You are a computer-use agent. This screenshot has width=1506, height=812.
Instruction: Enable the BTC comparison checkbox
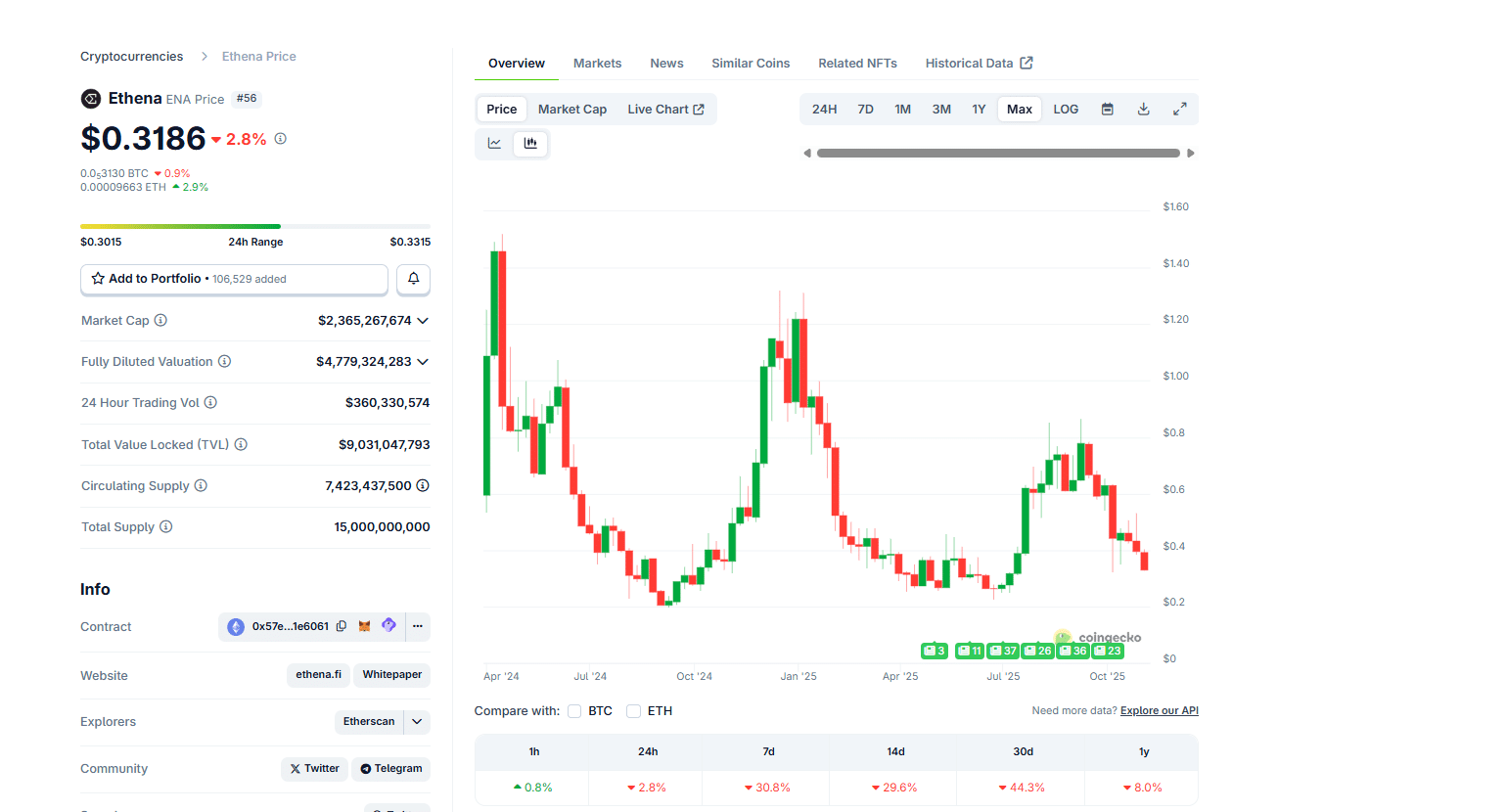click(x=575, y=710)
